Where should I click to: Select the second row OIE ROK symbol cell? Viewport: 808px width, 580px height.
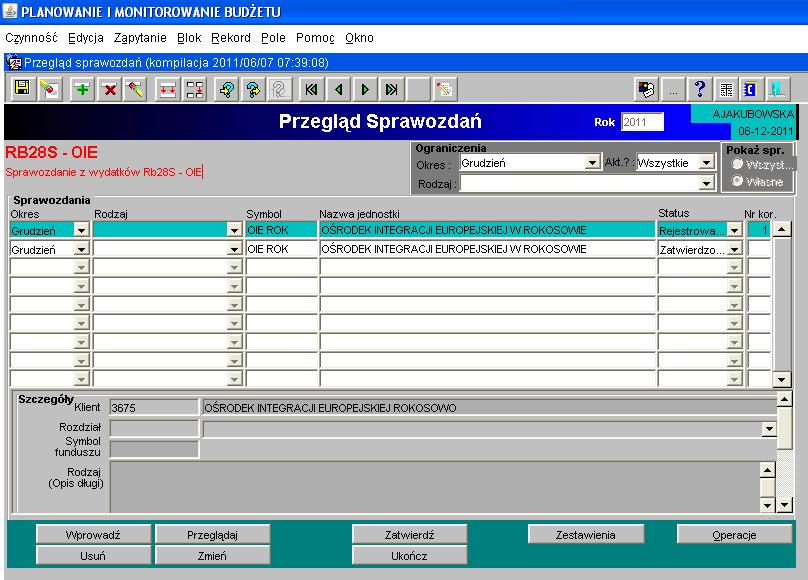coord(281,249)
